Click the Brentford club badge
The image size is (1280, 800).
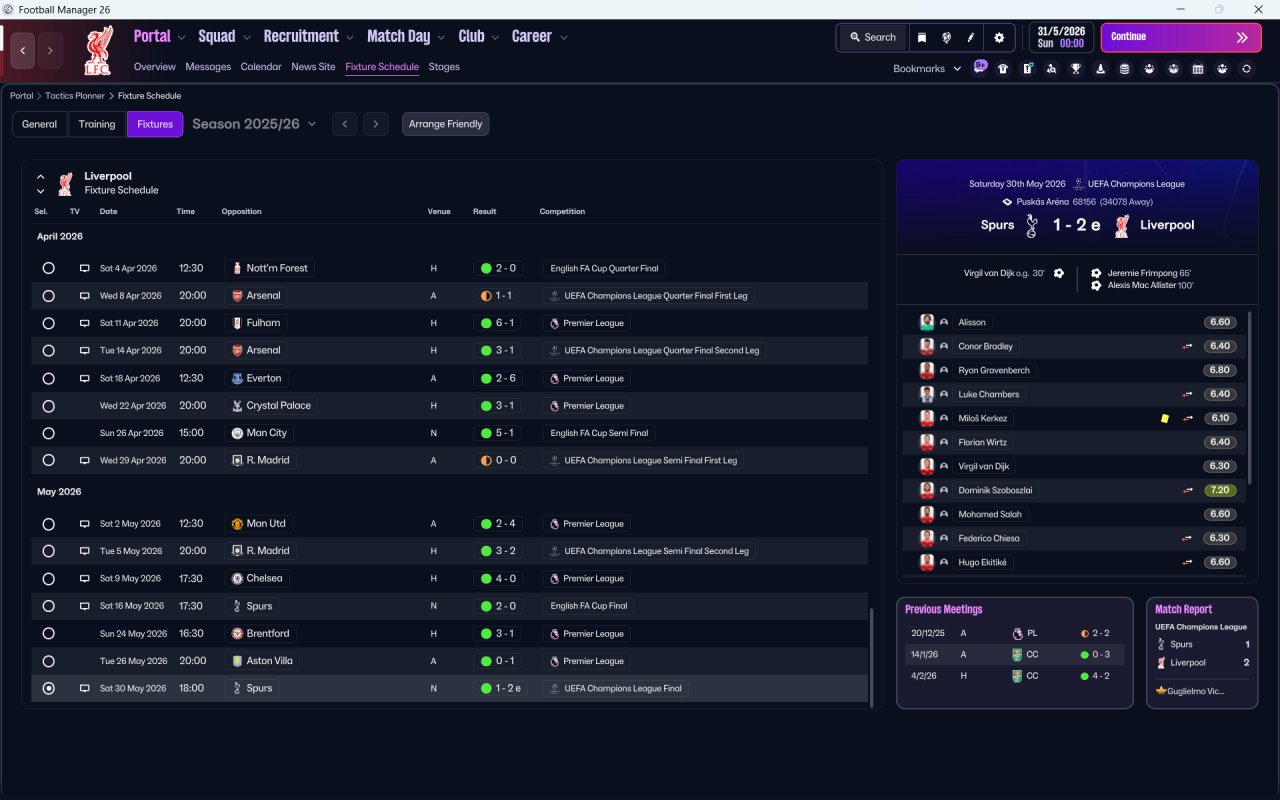[237, 634]
